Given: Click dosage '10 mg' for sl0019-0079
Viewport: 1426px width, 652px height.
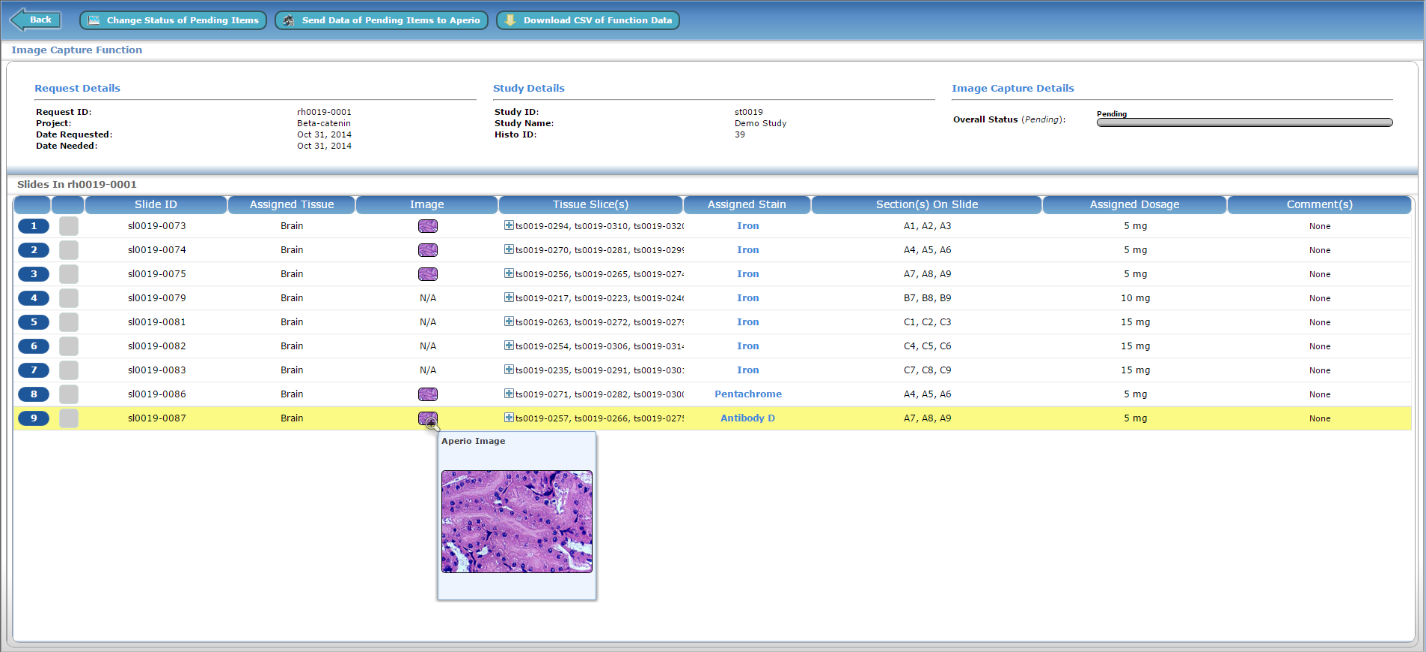Looking at the screenshot, I should (x=1135, y=298).
